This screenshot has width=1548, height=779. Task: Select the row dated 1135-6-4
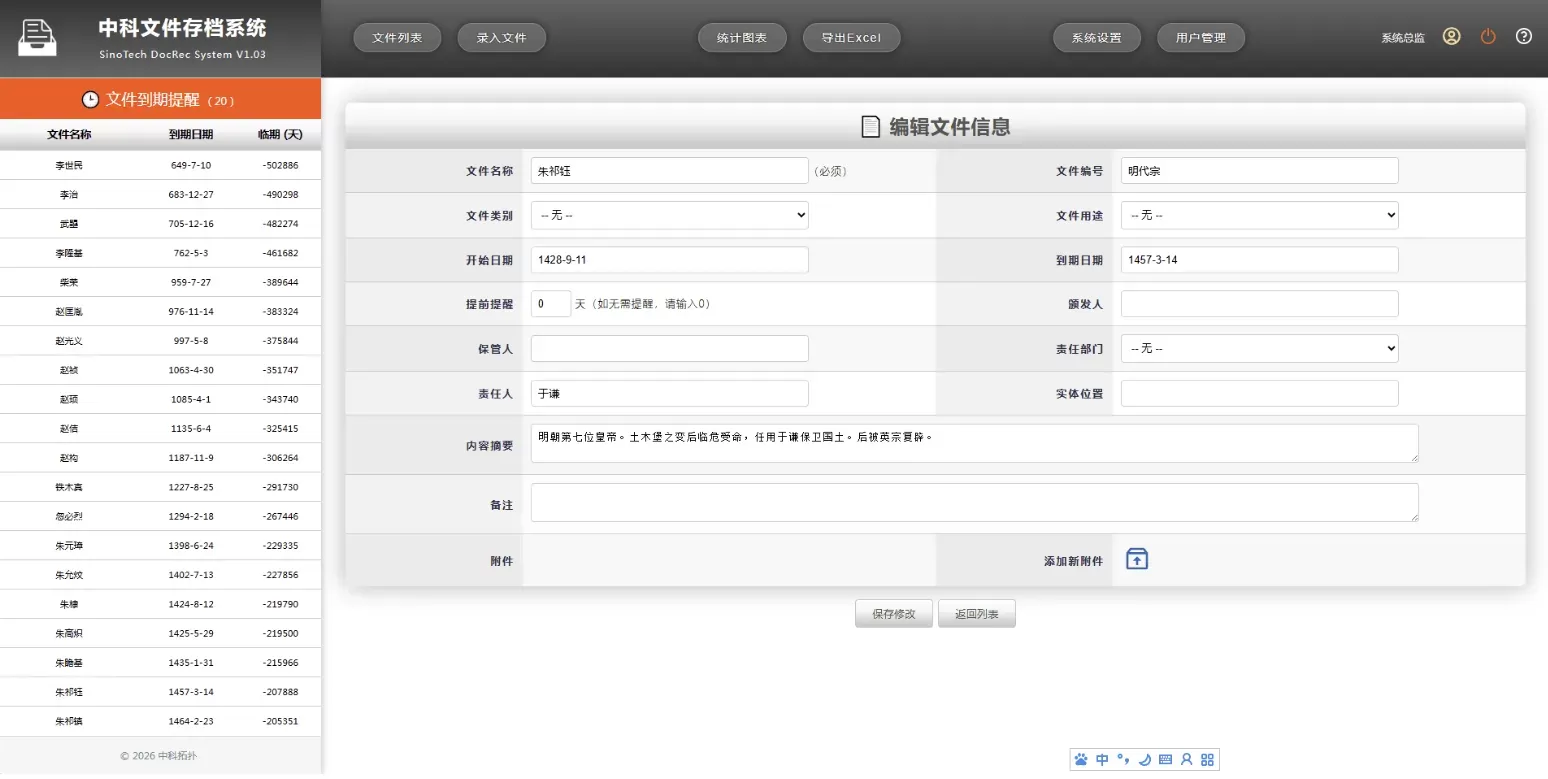[x=160, y=428]
